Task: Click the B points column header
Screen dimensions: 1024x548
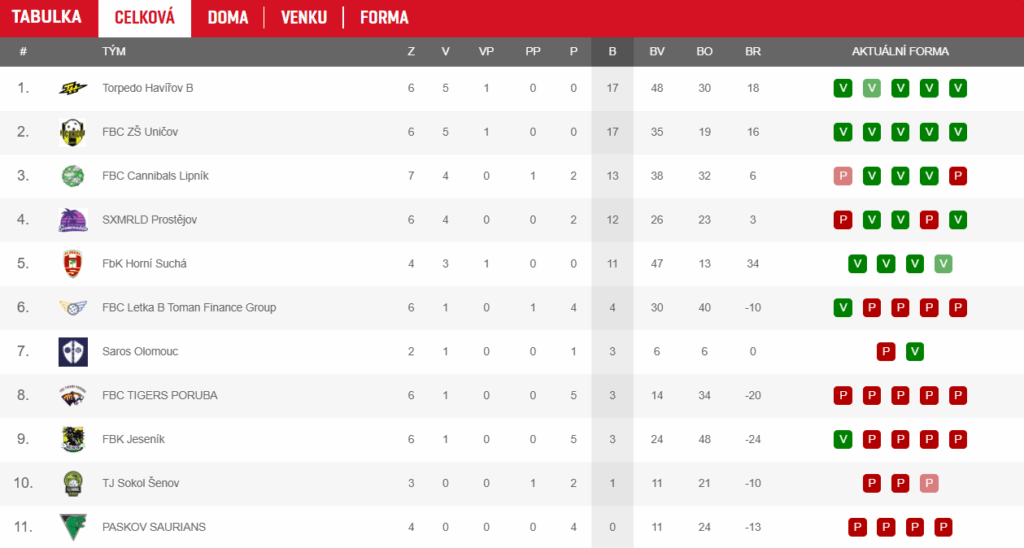Action: pyautogui.click(x=612, y=51)
